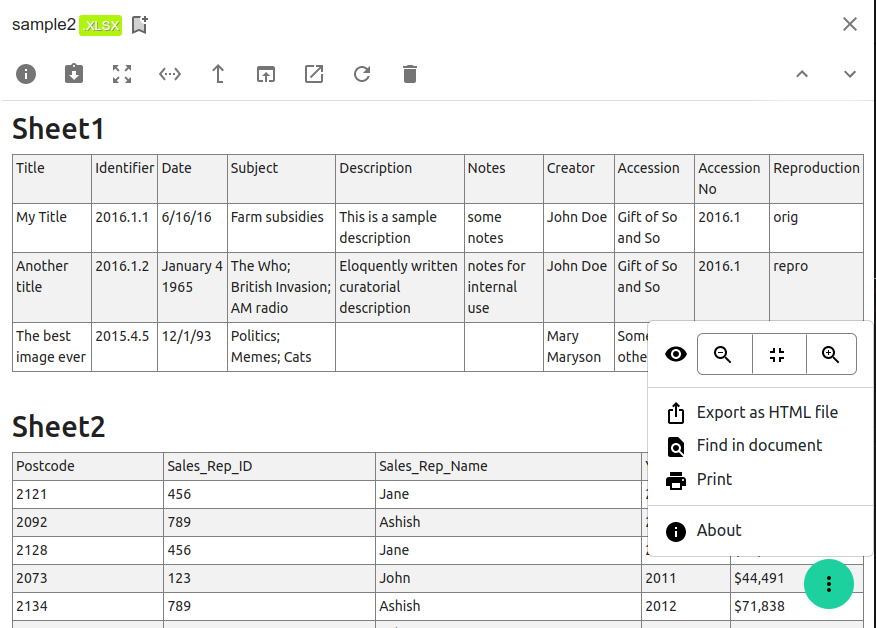The width and height of the screenshot is (876, 628).
Task: Toggle the eye preview visibility control
Action: pyautogui.click(x=675, y=354)
